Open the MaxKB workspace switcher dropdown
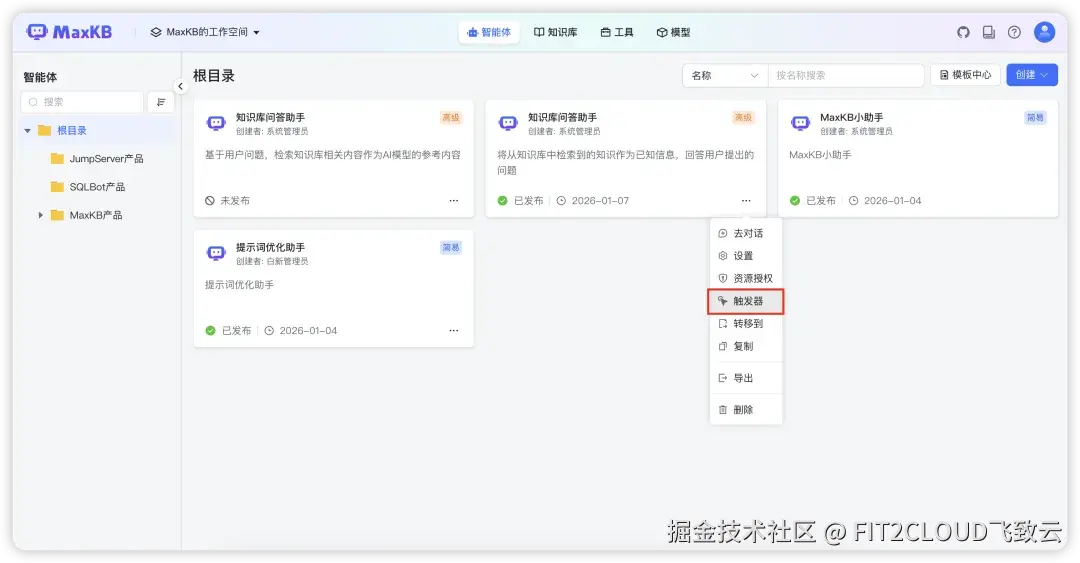The height and width of the screenshot is (563, 1080). click(x=205, y=32)
